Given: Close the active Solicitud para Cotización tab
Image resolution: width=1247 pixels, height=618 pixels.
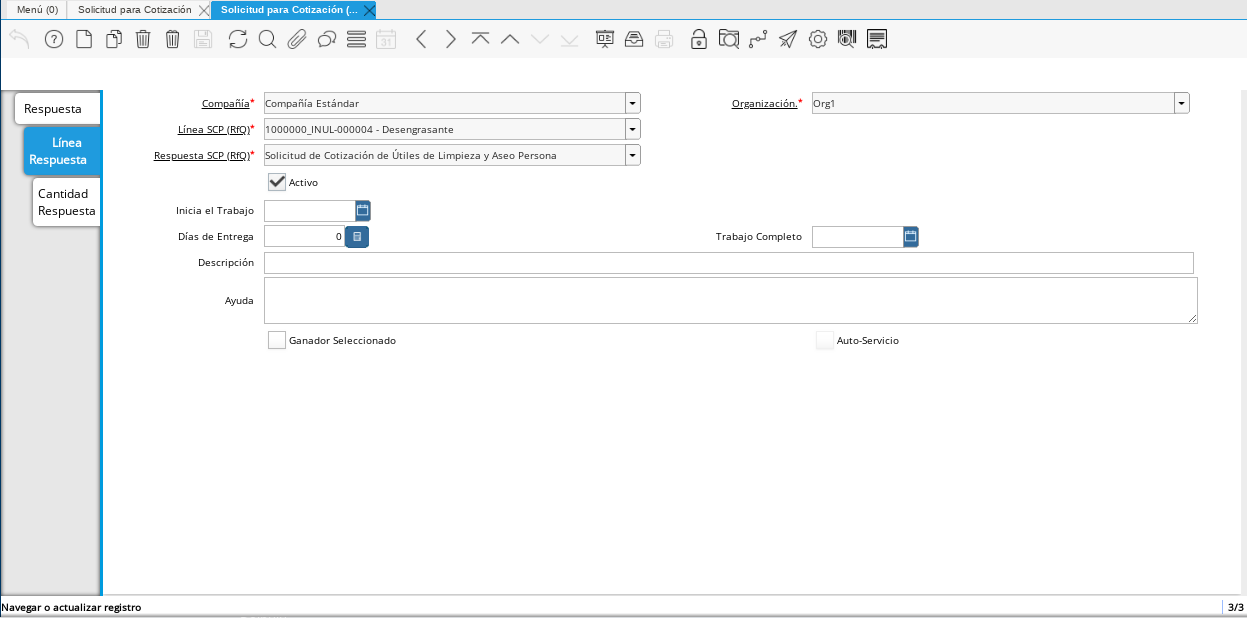Looking at the screenshot, I should (x=369, y=10).
